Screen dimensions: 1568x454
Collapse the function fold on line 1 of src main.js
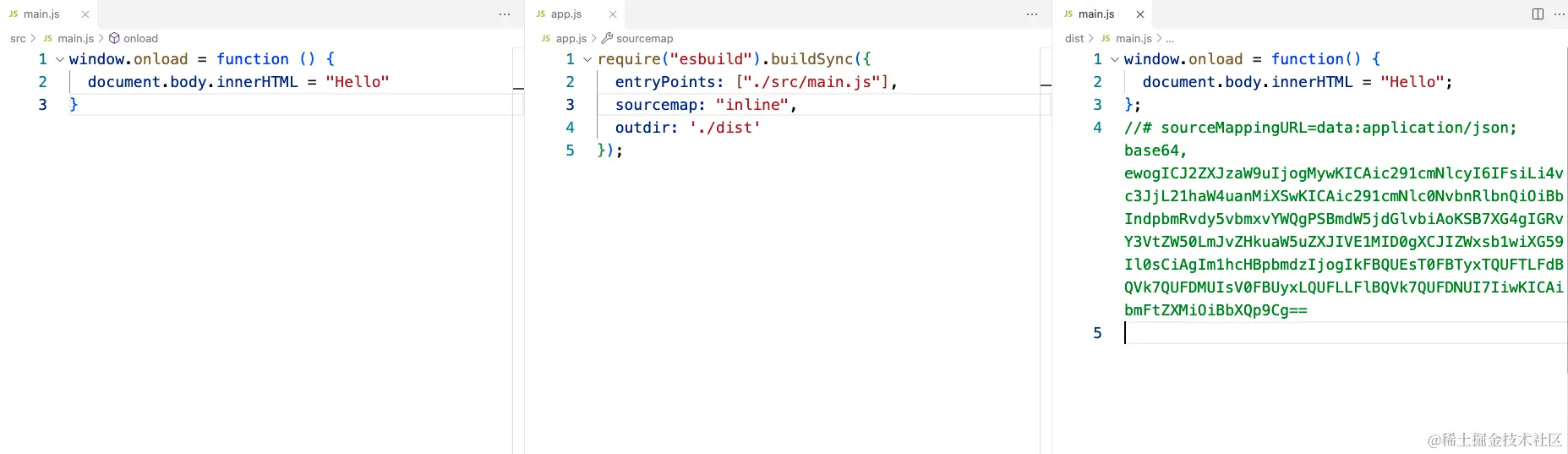point(60,59)
